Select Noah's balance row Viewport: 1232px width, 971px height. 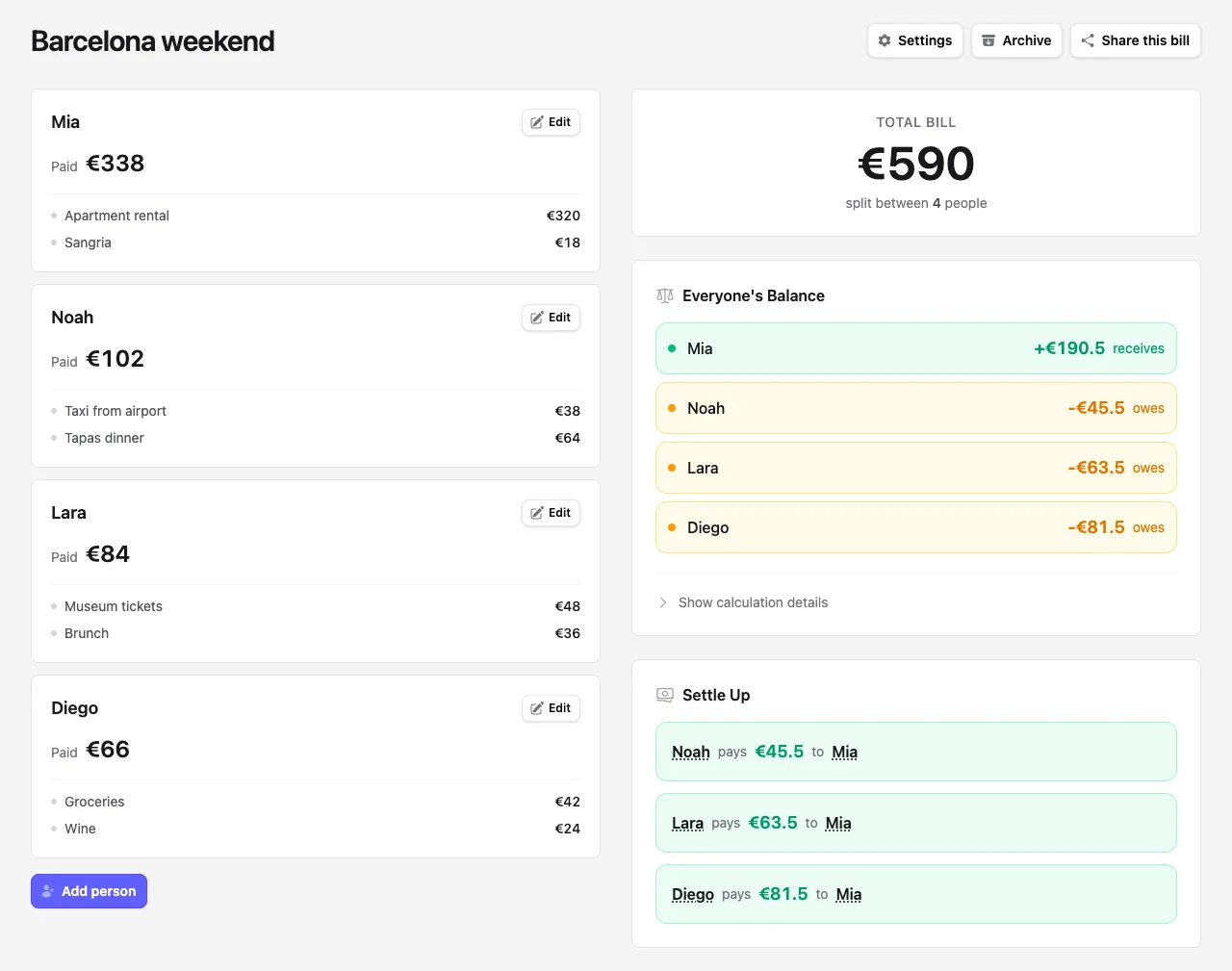point(916,408)
